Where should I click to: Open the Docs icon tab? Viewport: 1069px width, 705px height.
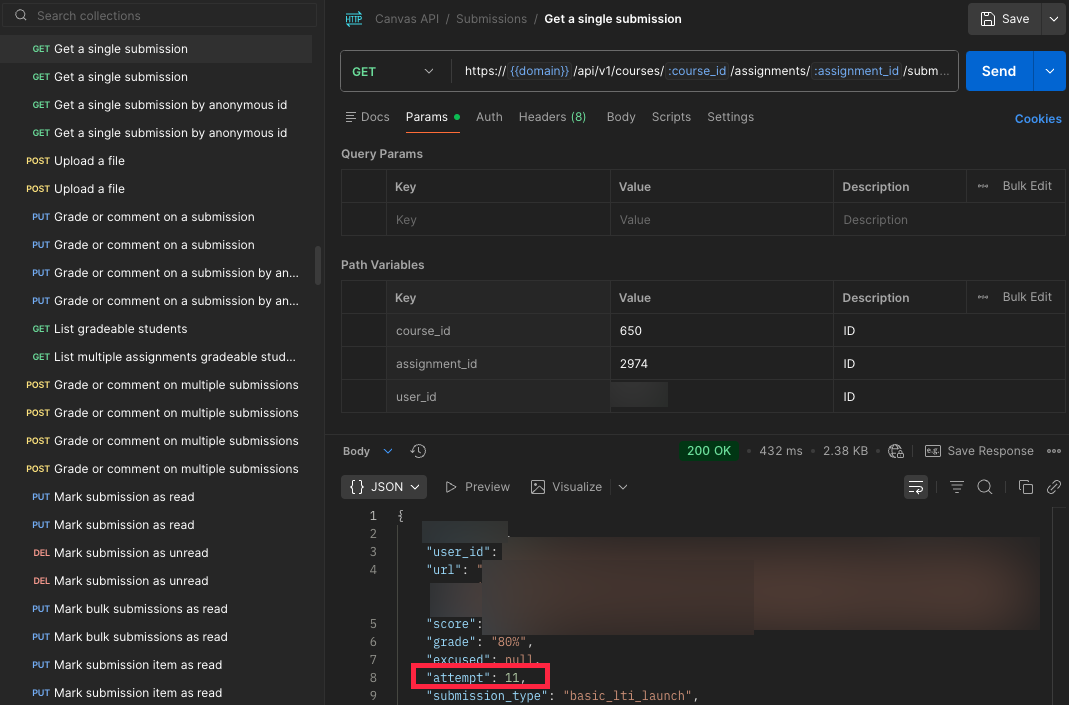(367, 117)
